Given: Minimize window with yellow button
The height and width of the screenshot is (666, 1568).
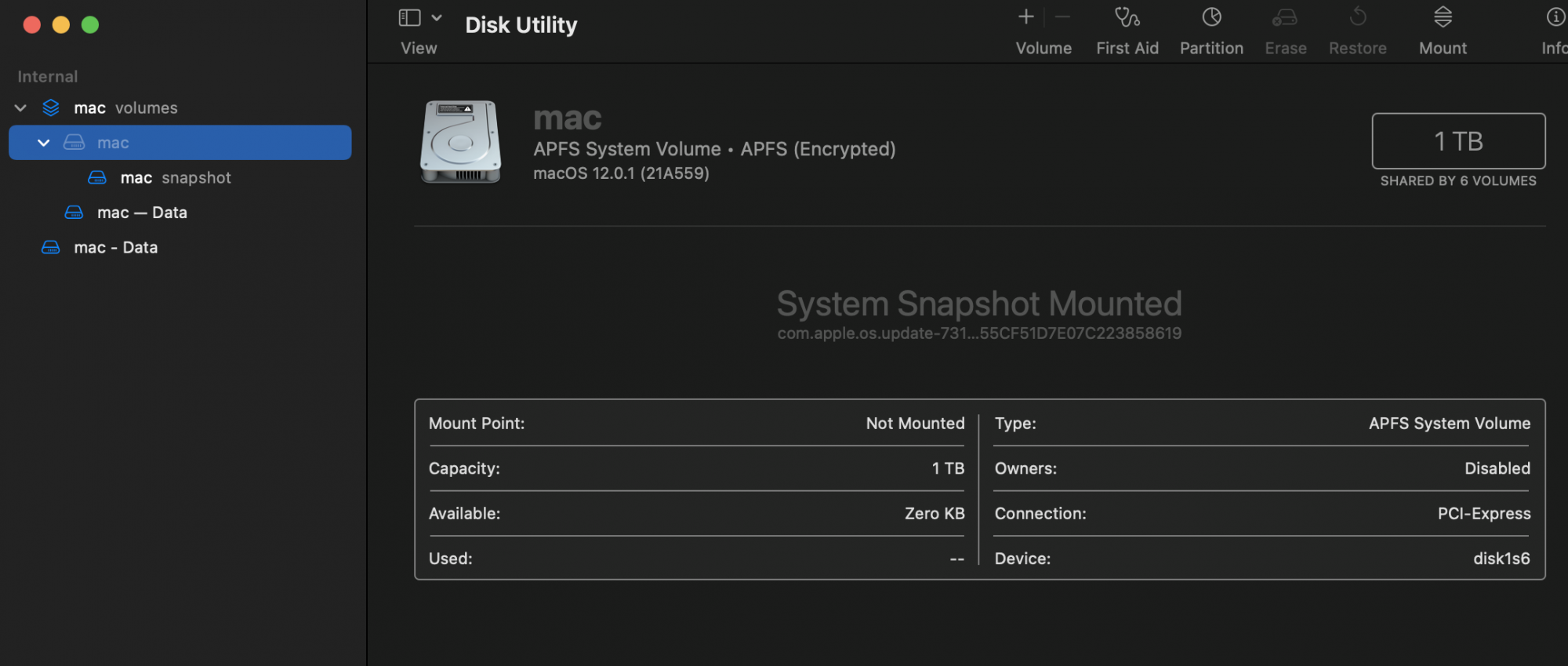Looking at the screenshot, I should click(61, 25).
